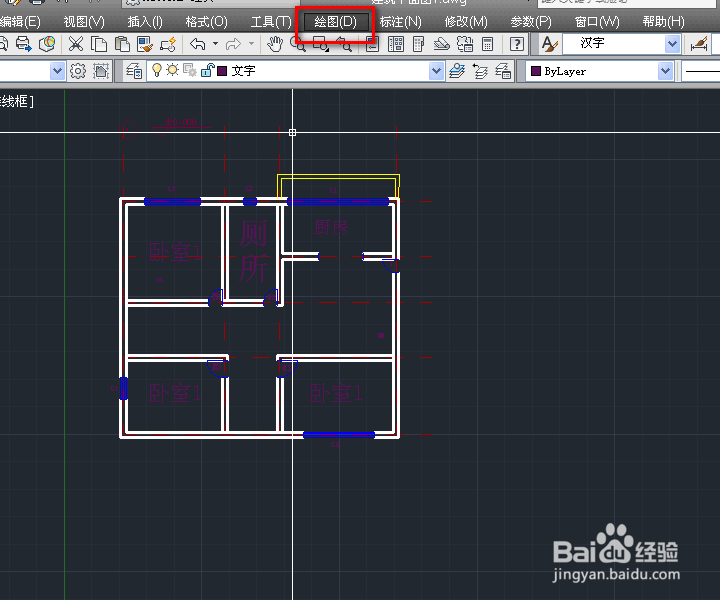Click the 3D Print globe icon
The height and width of the screenshot is (600, 720).
coord(47,45)
